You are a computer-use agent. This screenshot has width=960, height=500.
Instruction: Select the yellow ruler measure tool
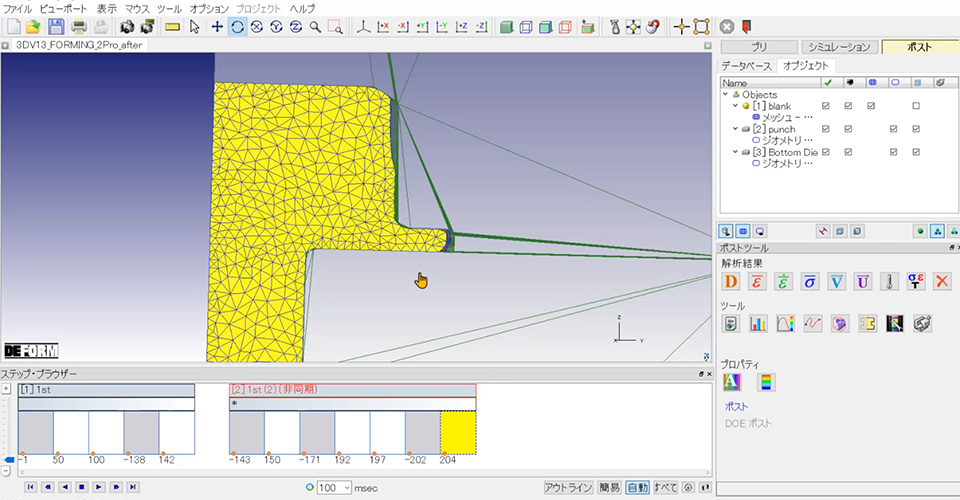(173, 27)
